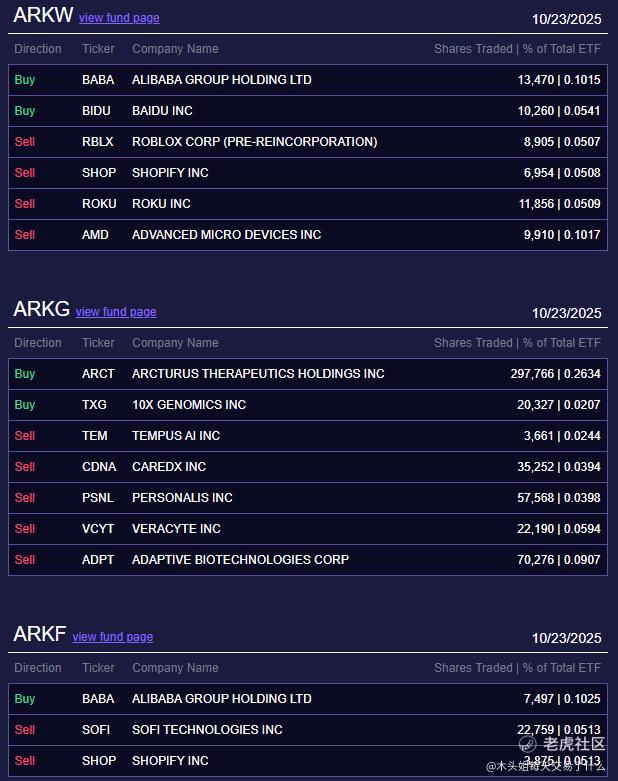Viewport: 618px width, 781px height.
Task: Select ARCTURUS THERAPEUTICS HOLDINGS INC company name
Action: [x=258, y=374]
